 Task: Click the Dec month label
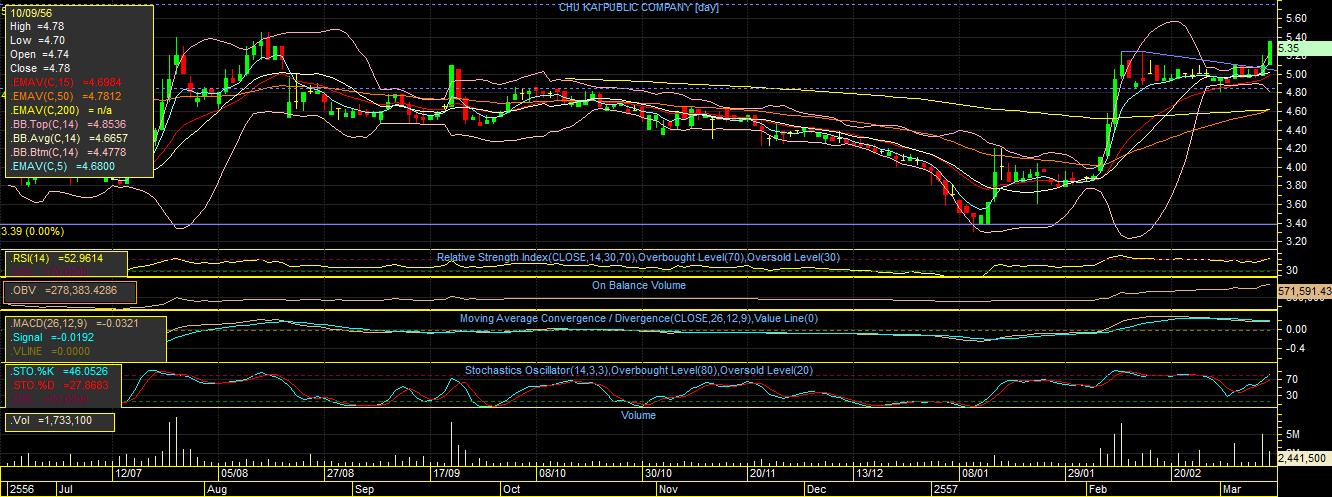point(816,490)
